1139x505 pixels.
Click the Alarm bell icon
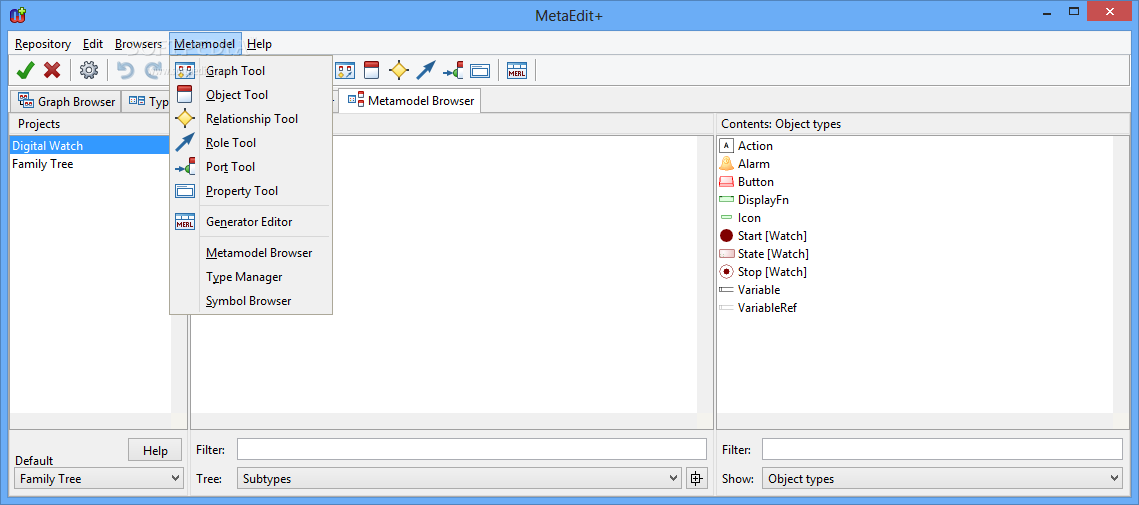tap(726, 163)
